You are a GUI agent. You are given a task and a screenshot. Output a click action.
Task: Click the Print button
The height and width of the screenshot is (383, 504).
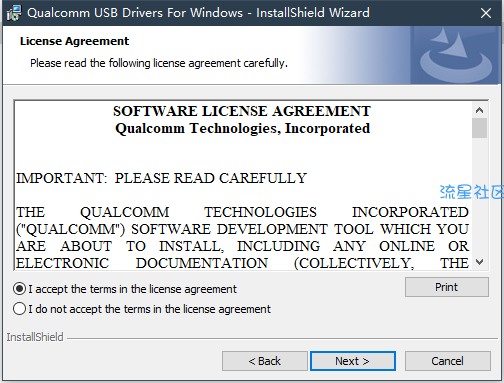click(x=447, y=287)
